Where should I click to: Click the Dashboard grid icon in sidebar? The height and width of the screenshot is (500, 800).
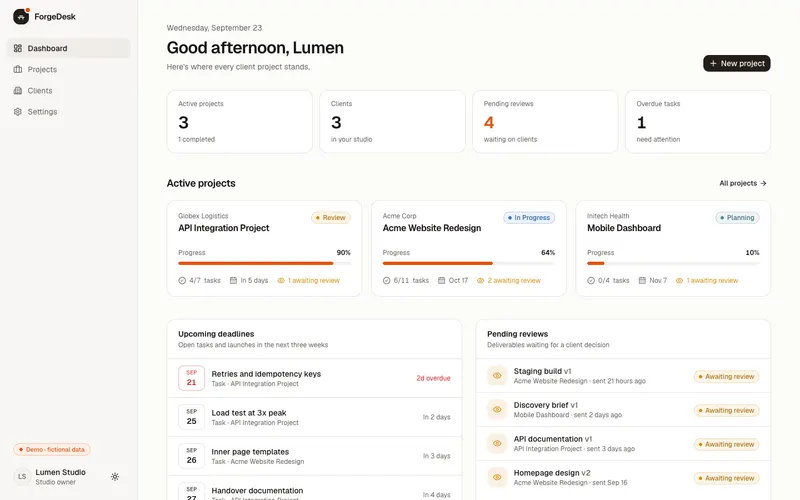(18, 48)
